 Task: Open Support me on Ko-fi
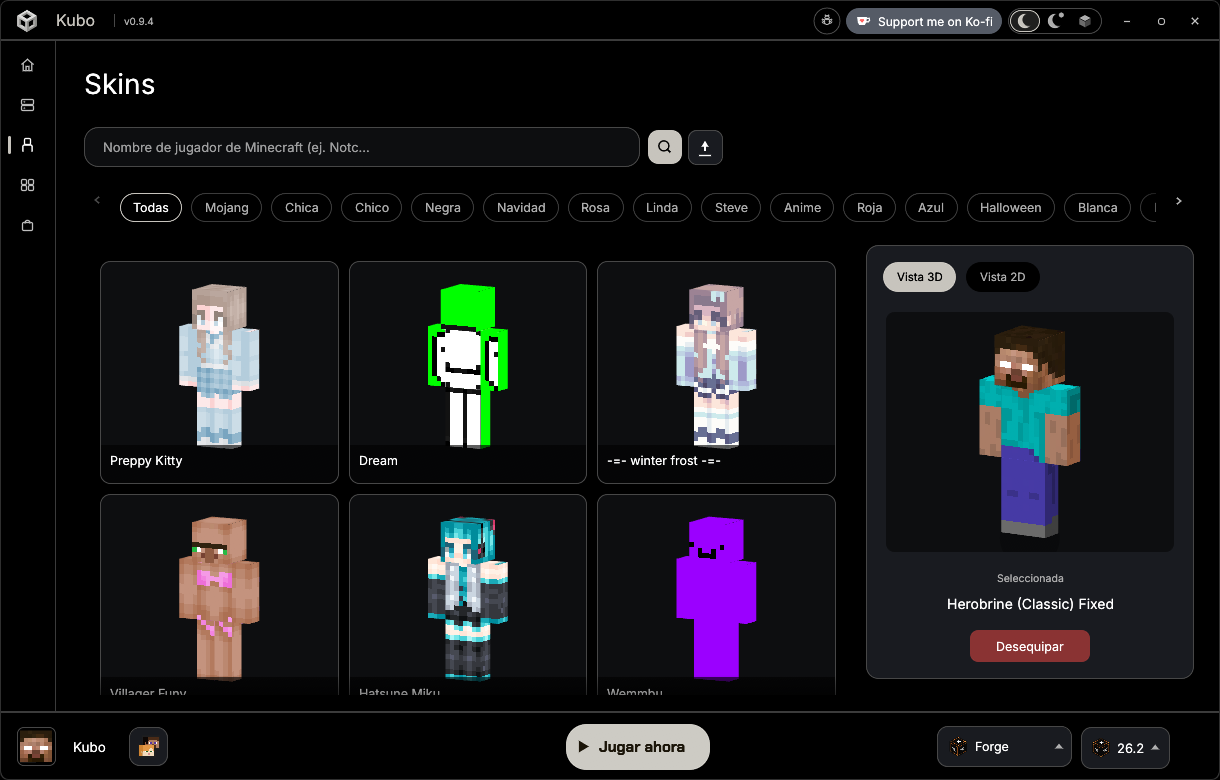(924, 21)
